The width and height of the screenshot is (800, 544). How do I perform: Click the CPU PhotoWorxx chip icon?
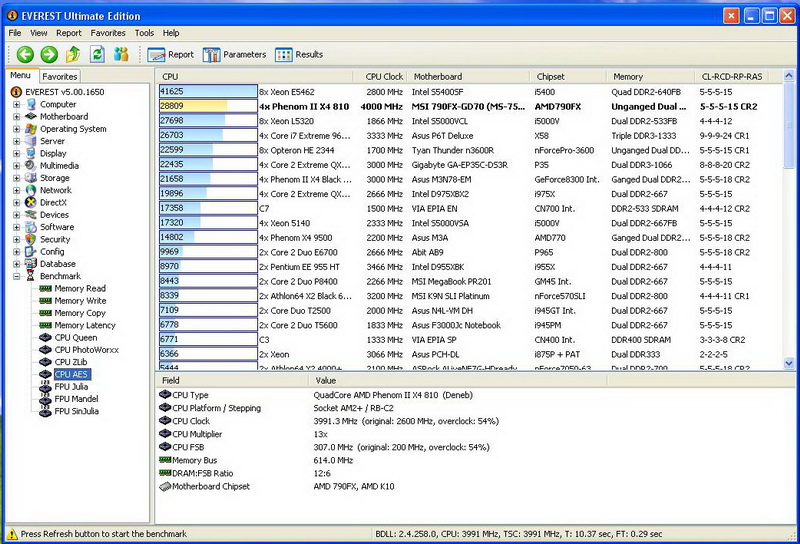pyautogui.click(x=45, y=350)
